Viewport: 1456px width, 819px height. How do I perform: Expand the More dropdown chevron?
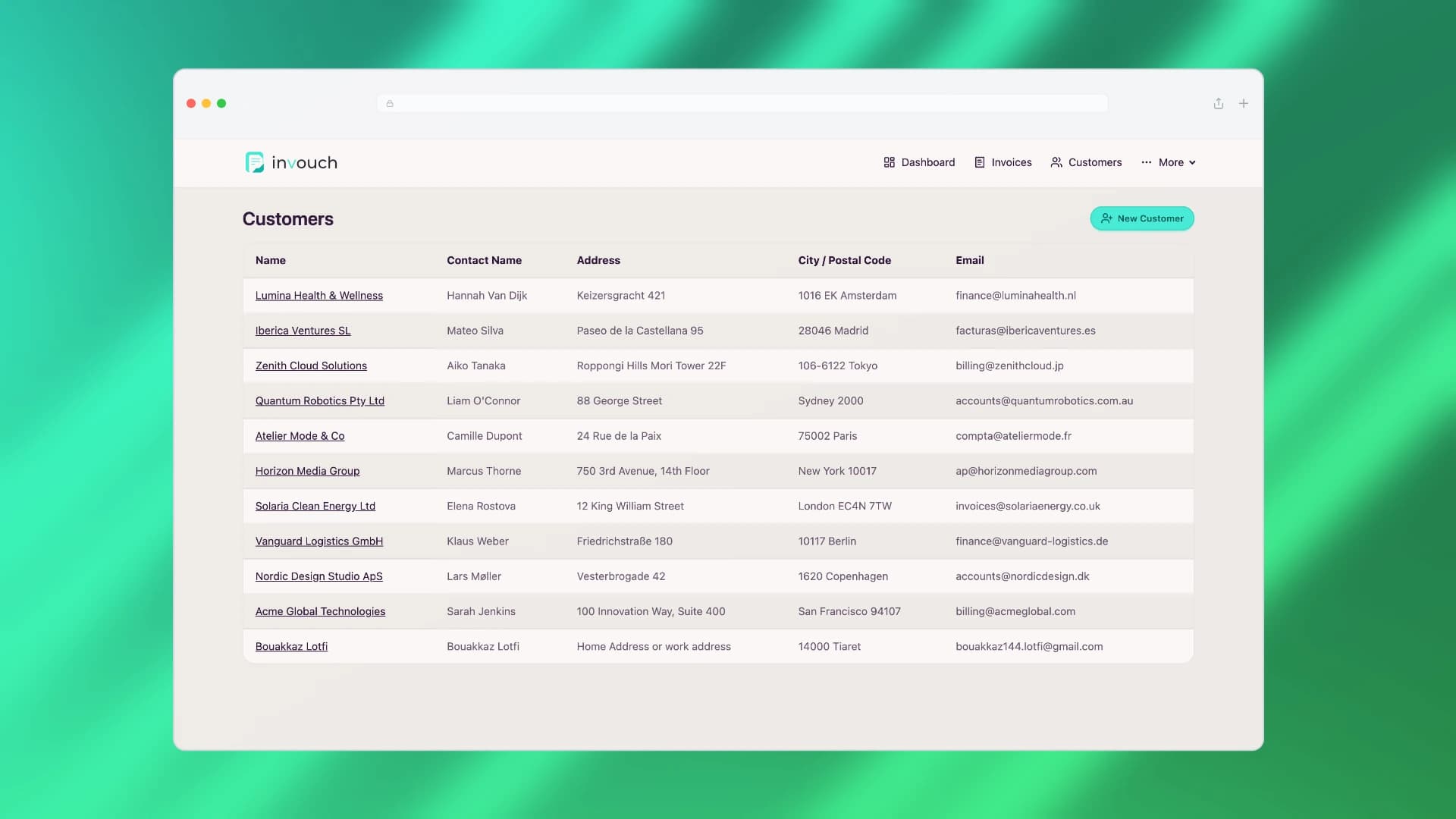pos(1192,162)
